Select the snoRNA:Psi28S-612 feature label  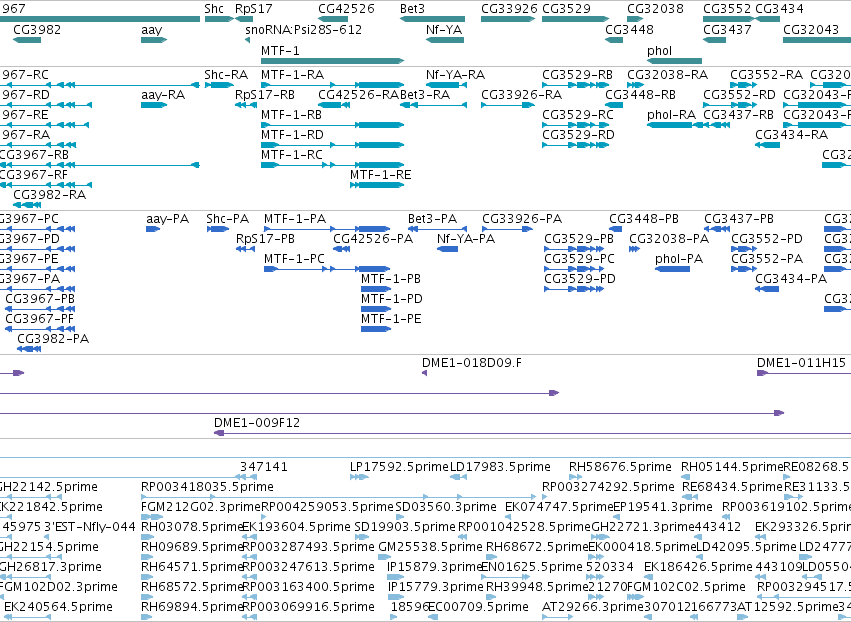point(303,30)
